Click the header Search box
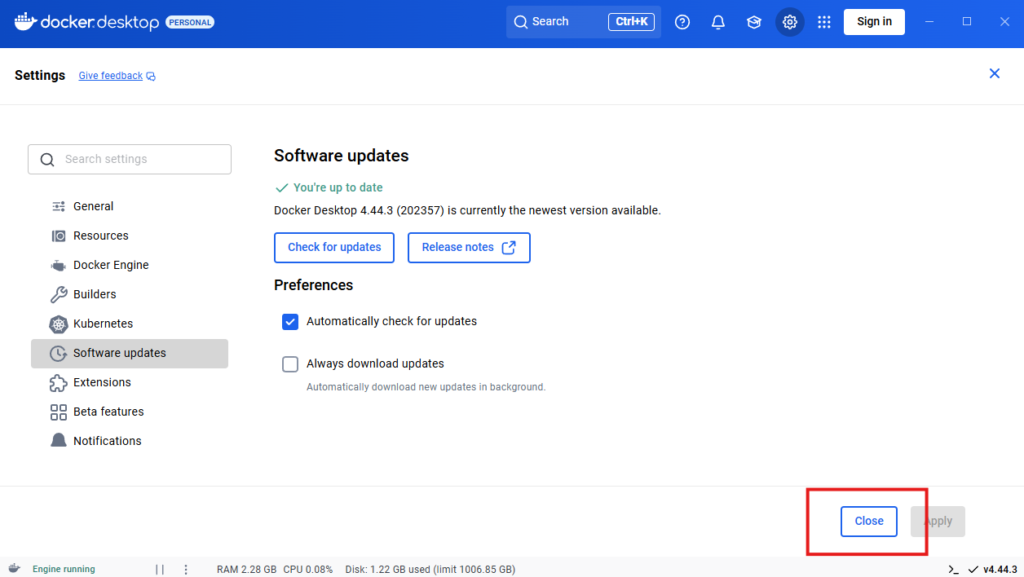 (x=583, y=22)
